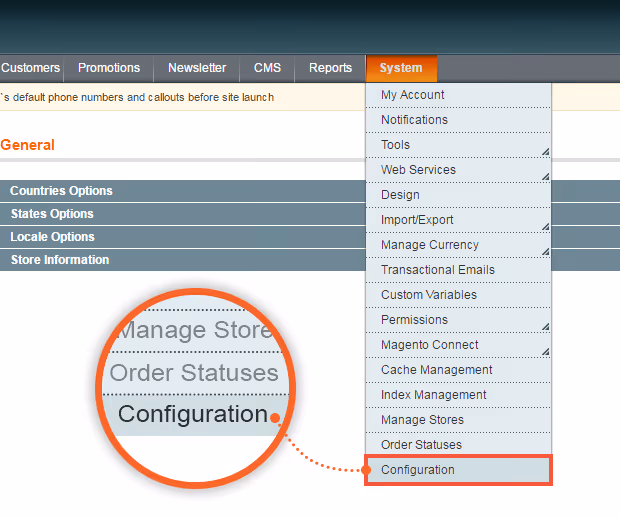Open Notifications in System menu
Viewport: 620px width, 517px height.
click(458, 120)
